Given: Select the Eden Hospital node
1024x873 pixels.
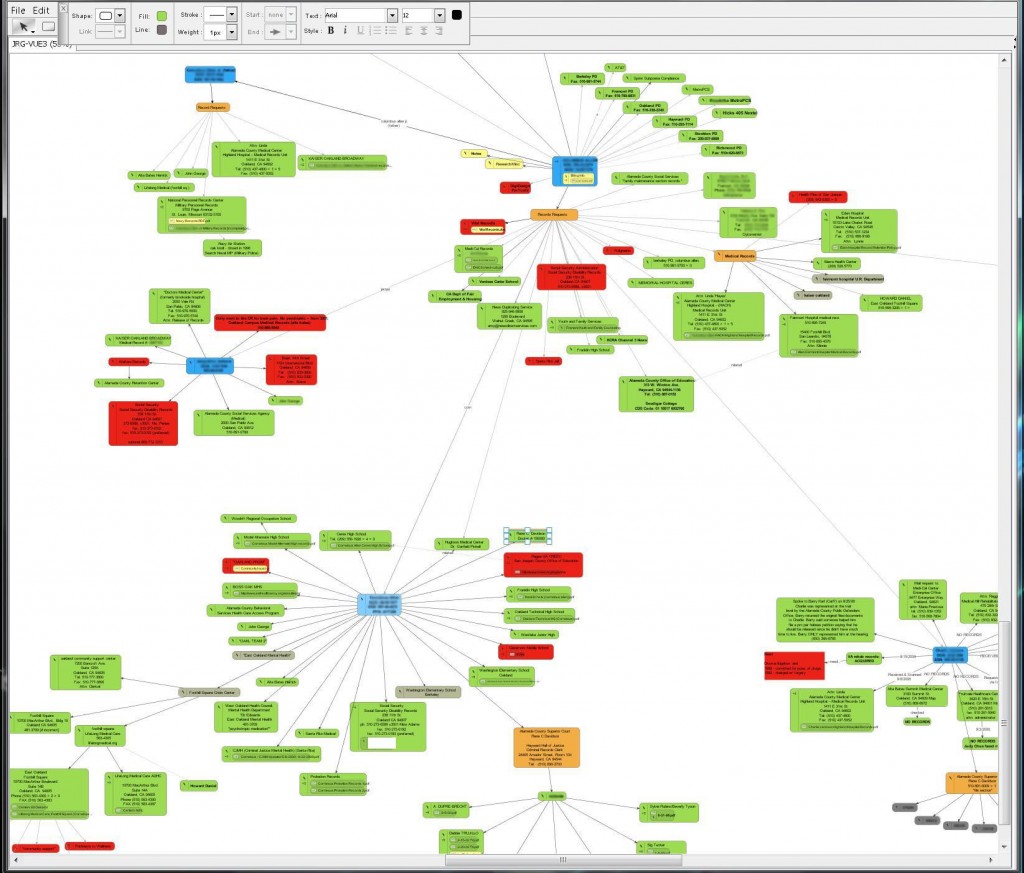Looking at the screenshot, I should (x=859, y=230).
